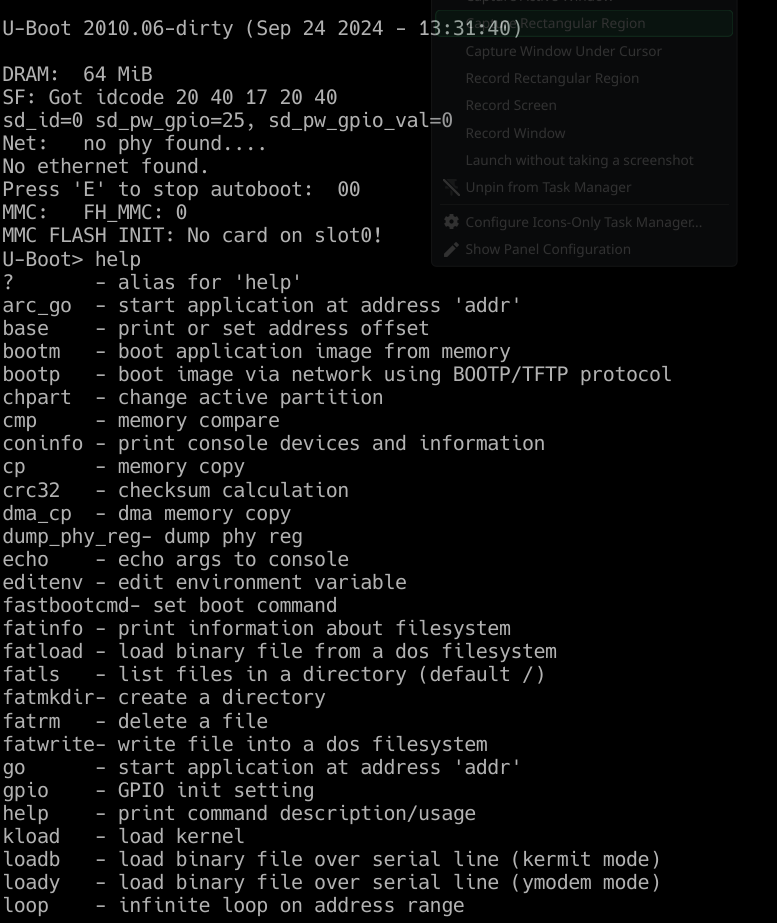Click the unpin icon beside Unpin from Task Manager

tap(451, 187)
